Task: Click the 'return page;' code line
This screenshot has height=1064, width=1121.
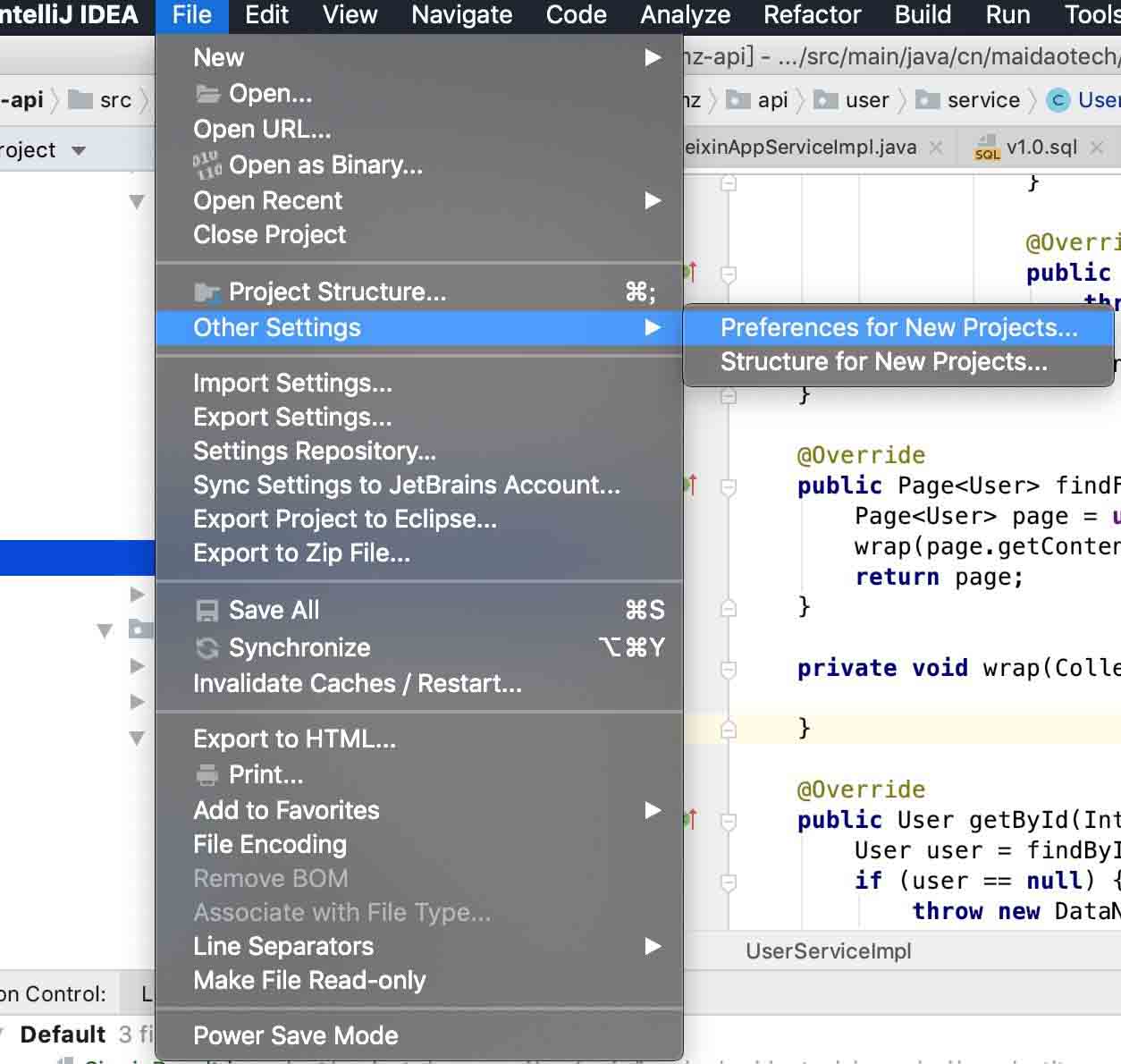Action: point(939,577)
